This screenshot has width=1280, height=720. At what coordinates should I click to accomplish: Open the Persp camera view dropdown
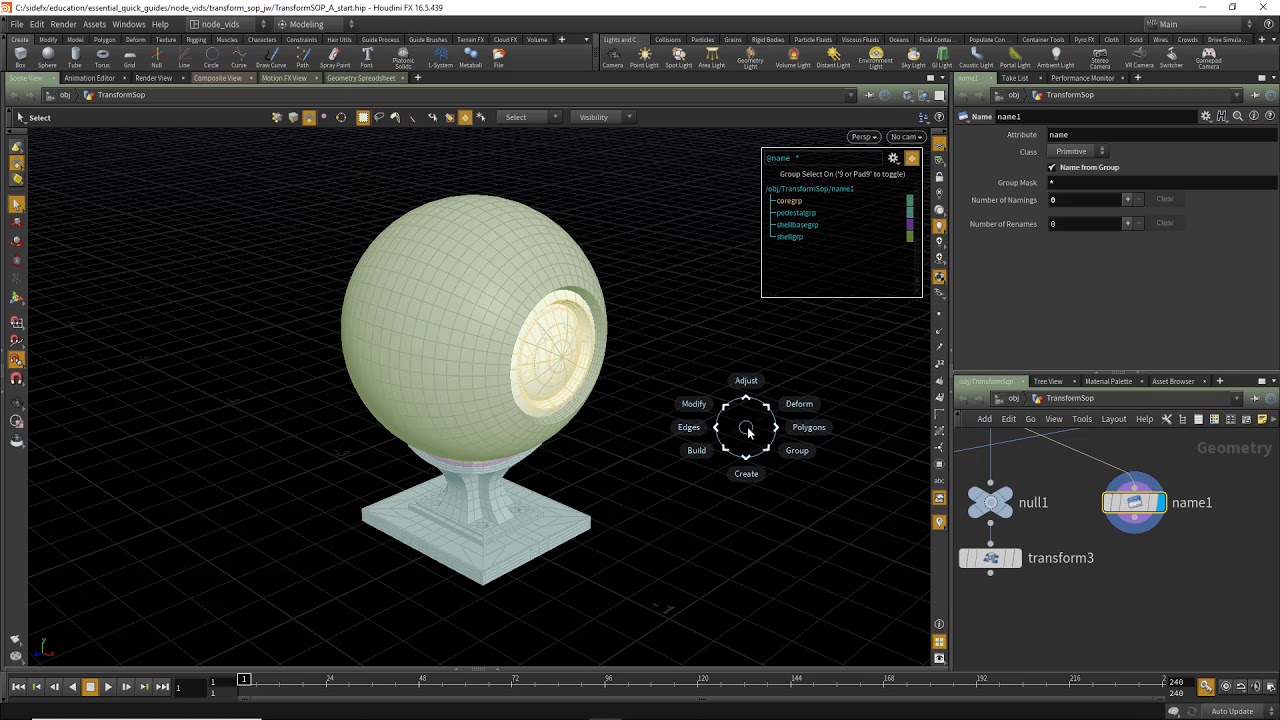coord(863,137)
